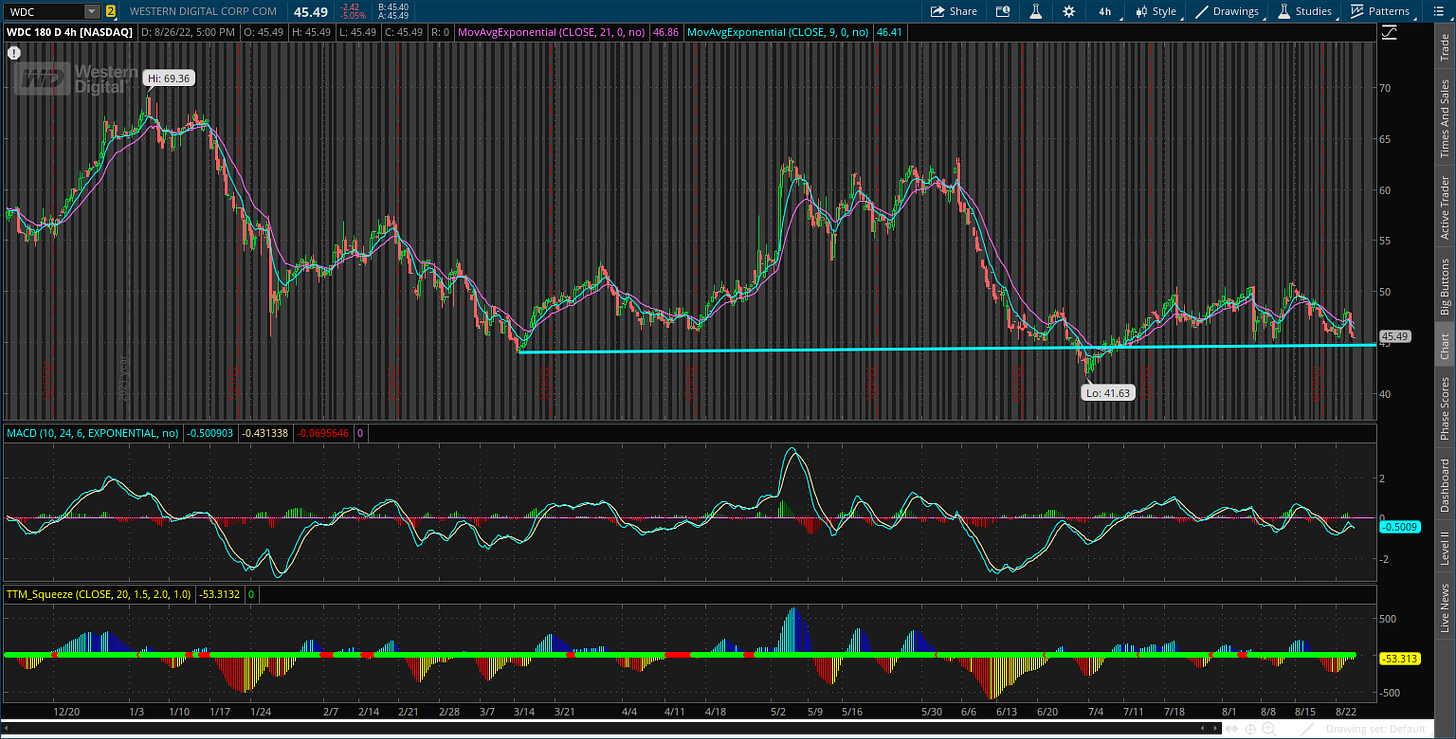Open the Studies menu
1456x739 pixels.
1304,12
